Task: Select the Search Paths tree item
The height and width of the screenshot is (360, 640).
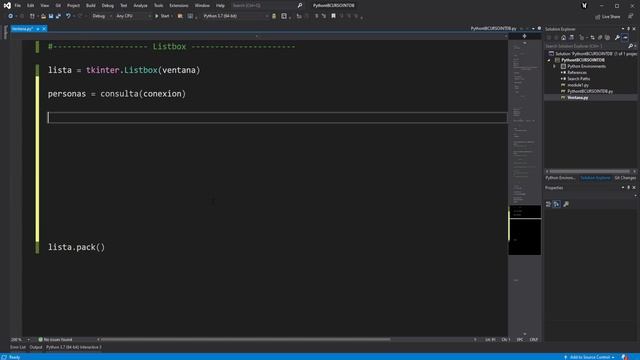Action: point(578,79)
